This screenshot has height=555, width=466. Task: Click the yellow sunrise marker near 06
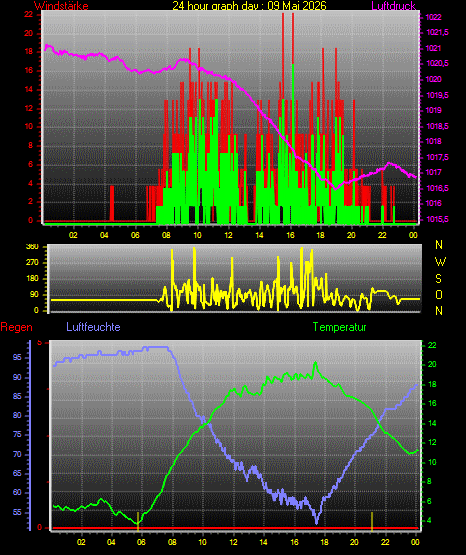point(138,521)
